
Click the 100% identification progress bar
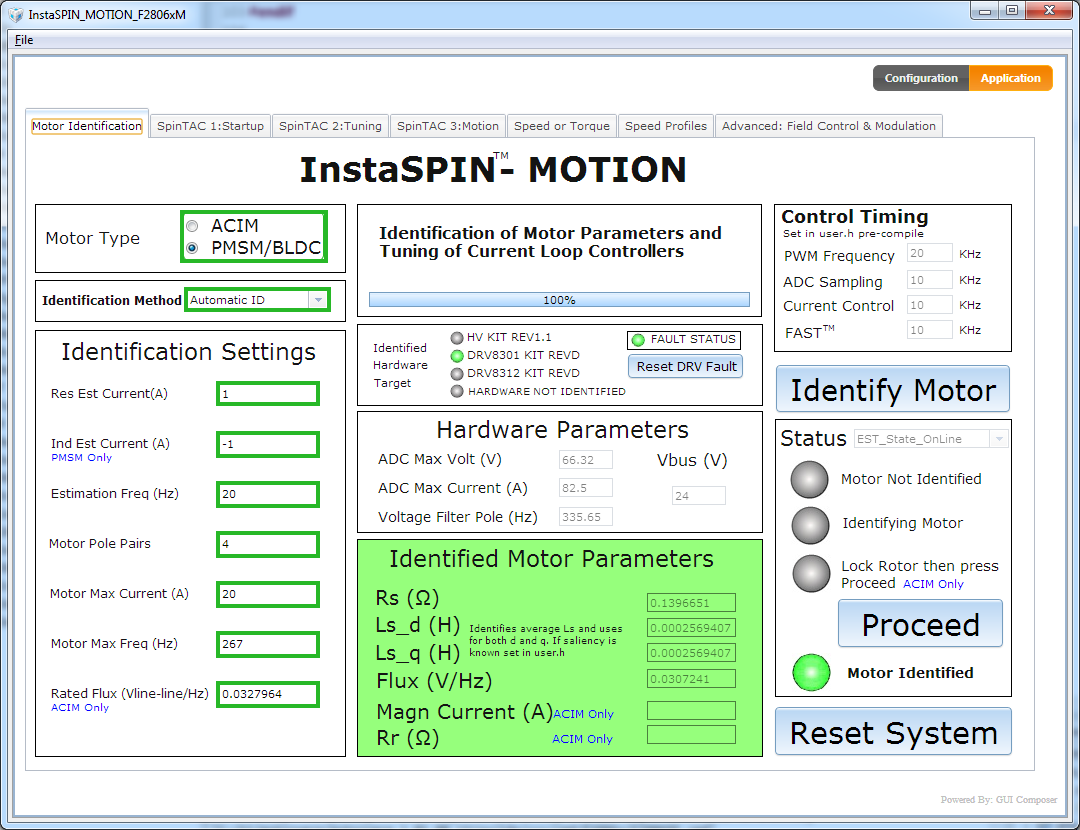pos(559,300)
